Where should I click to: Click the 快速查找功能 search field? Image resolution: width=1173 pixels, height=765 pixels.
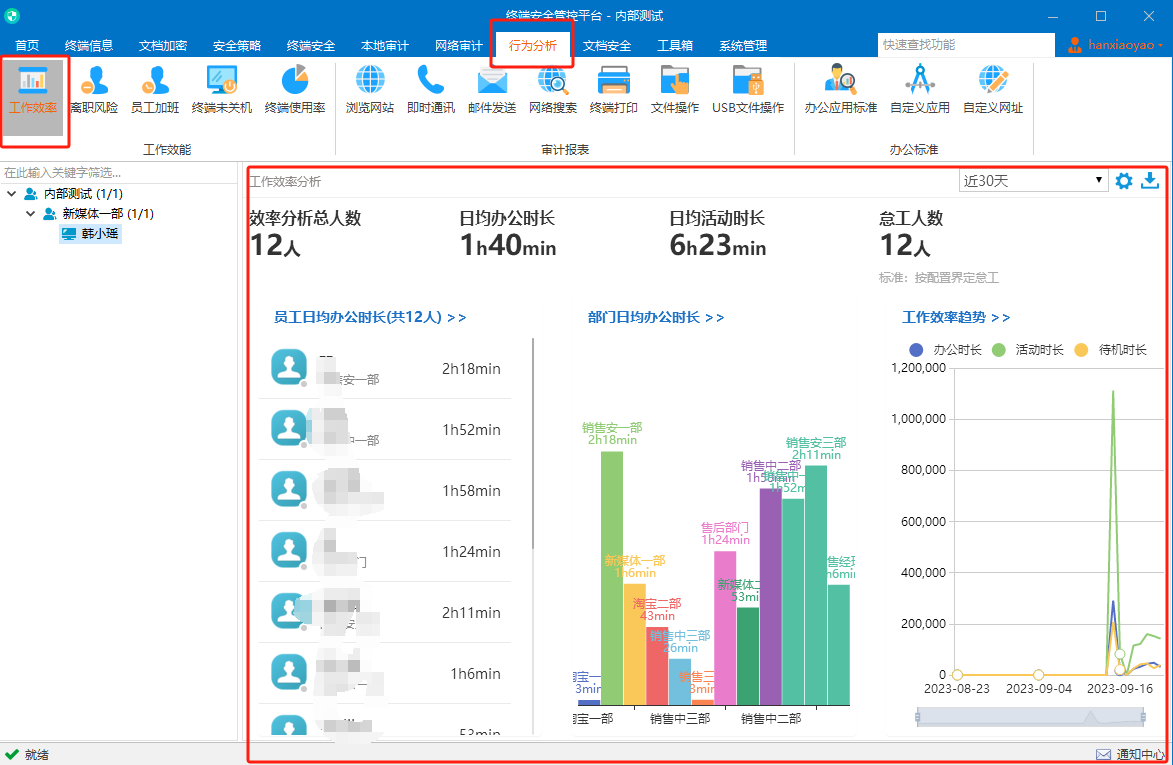[966, 45]
